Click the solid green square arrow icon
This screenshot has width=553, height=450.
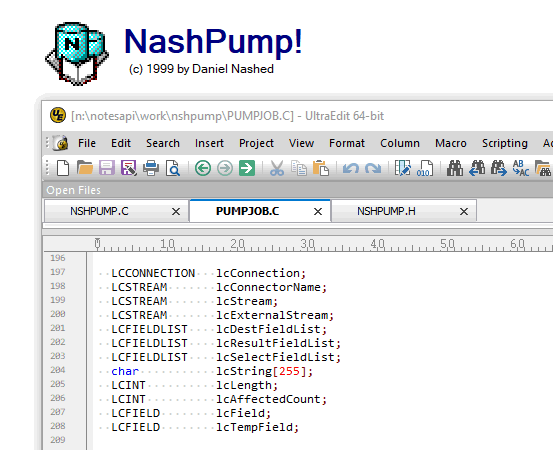click(247, 168)
